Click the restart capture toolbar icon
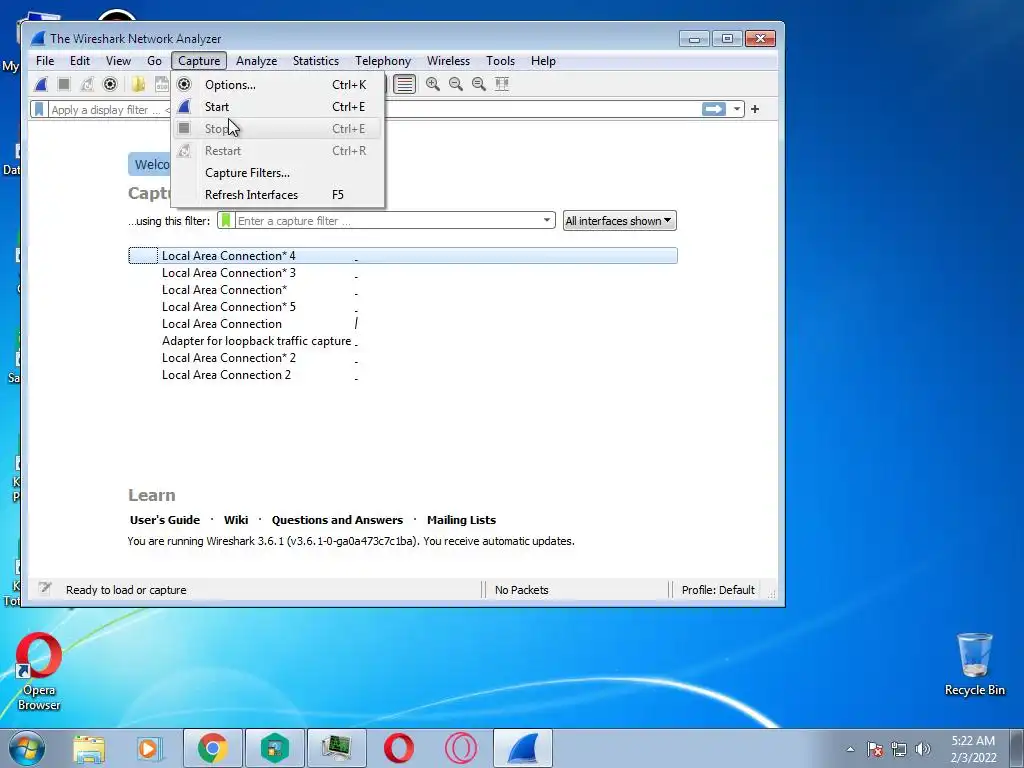 (87, 84)
